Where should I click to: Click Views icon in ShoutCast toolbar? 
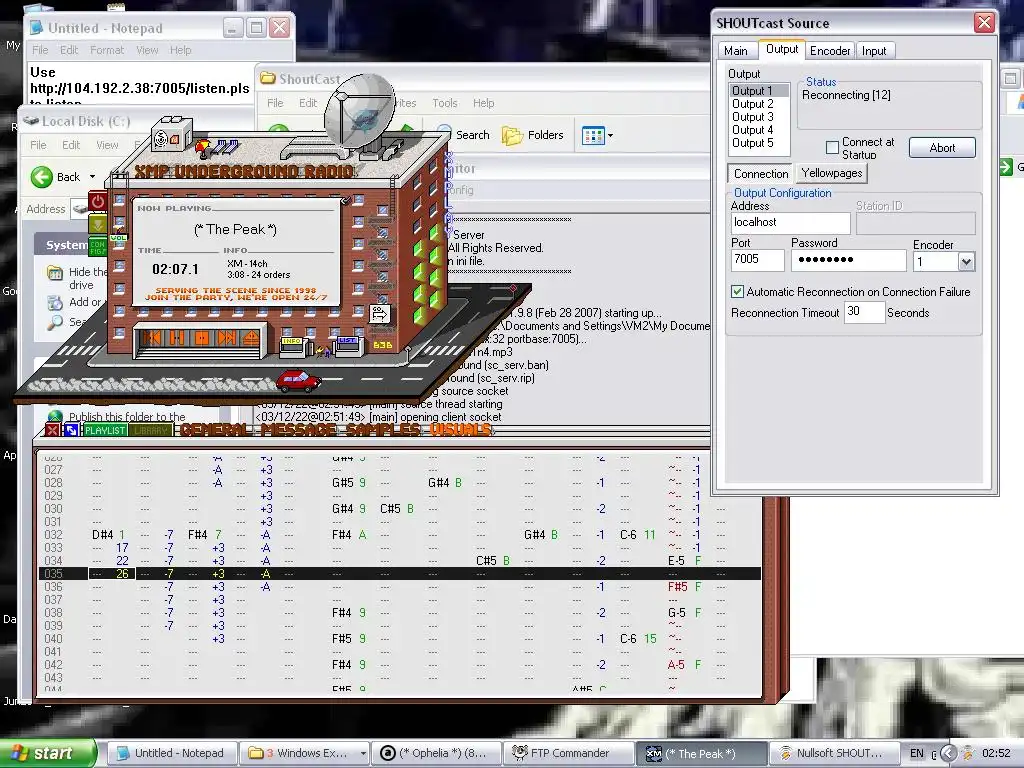(x=593, y=136)
